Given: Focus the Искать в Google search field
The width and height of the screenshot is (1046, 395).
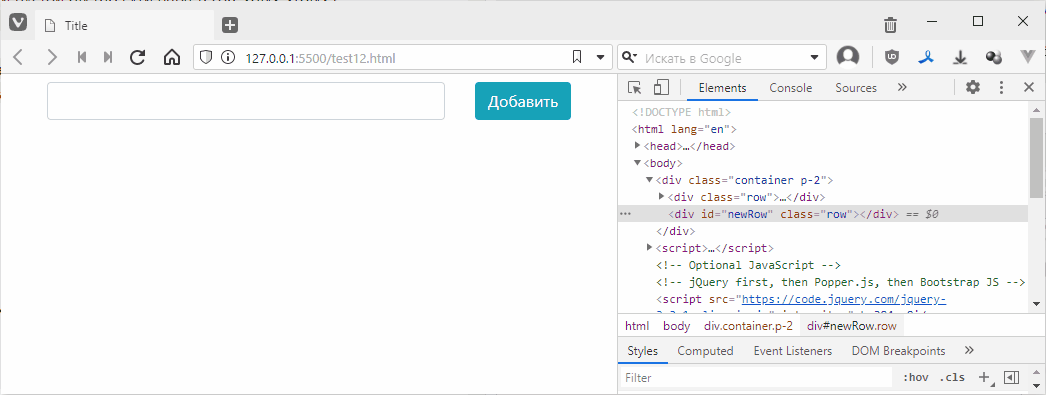Looking at the screenshot, I should click(721, 58).
